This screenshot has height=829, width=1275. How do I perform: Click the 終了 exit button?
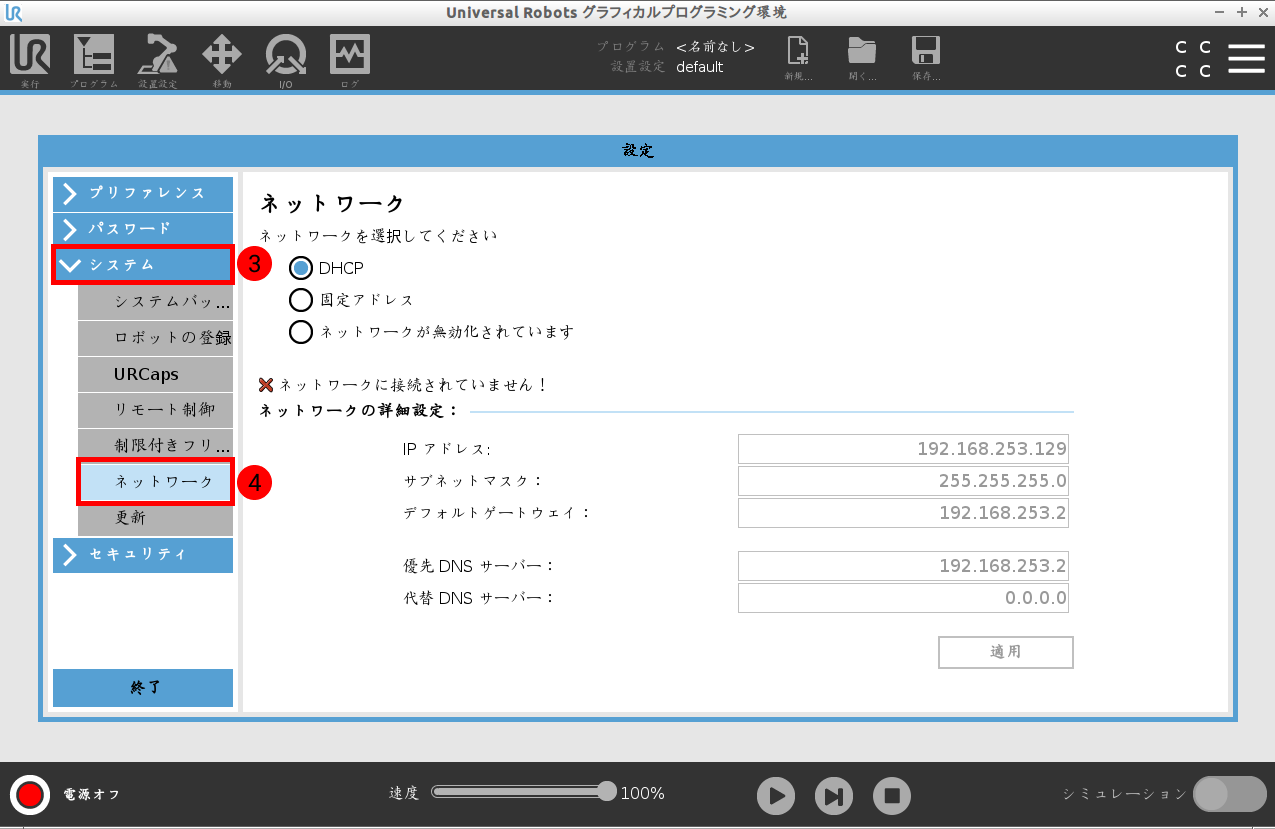tap(143, 688)
